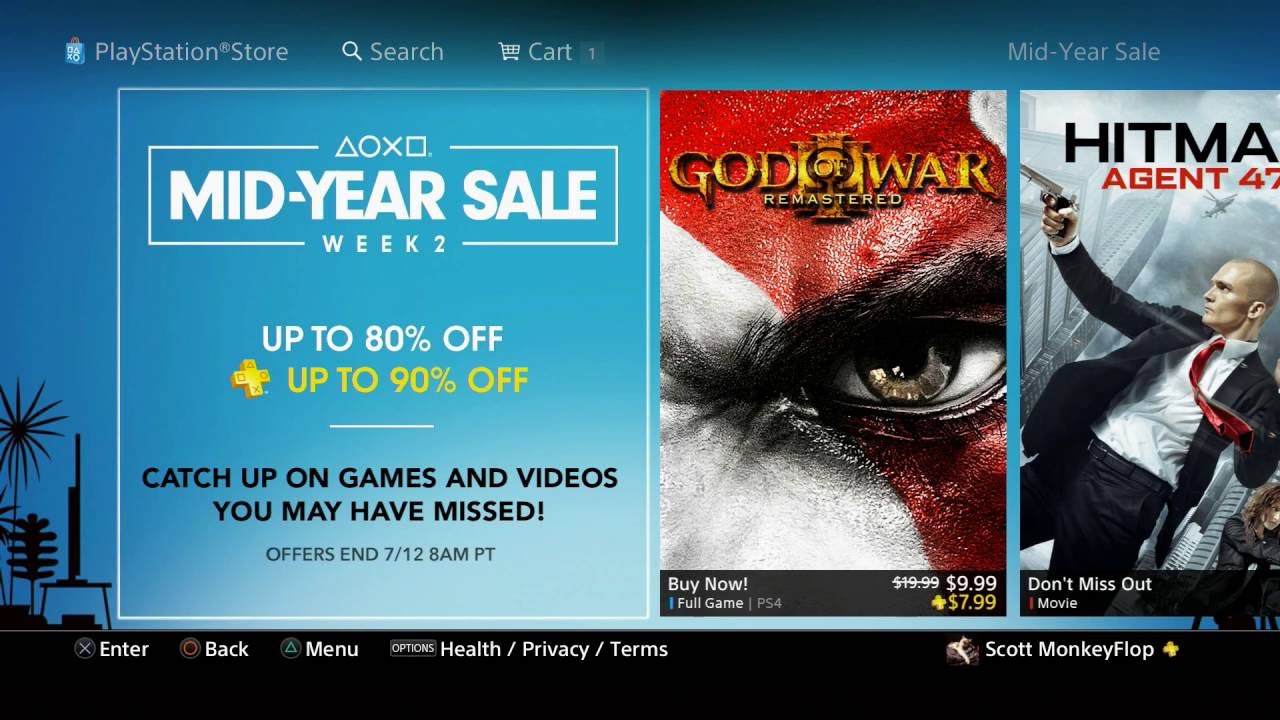The height and width of the screenshot is (720, 1280).
Task: Click the Don't Miss Out label
Action: pyautogui.click(x=1090, y=584)
